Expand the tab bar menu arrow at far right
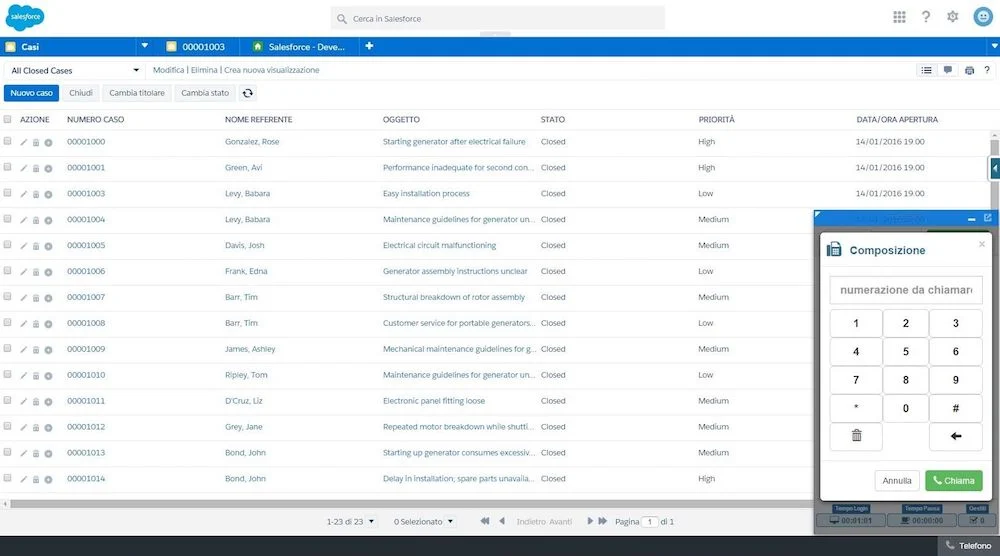Viewport: 1000px width, 556px height. point(994,46)
